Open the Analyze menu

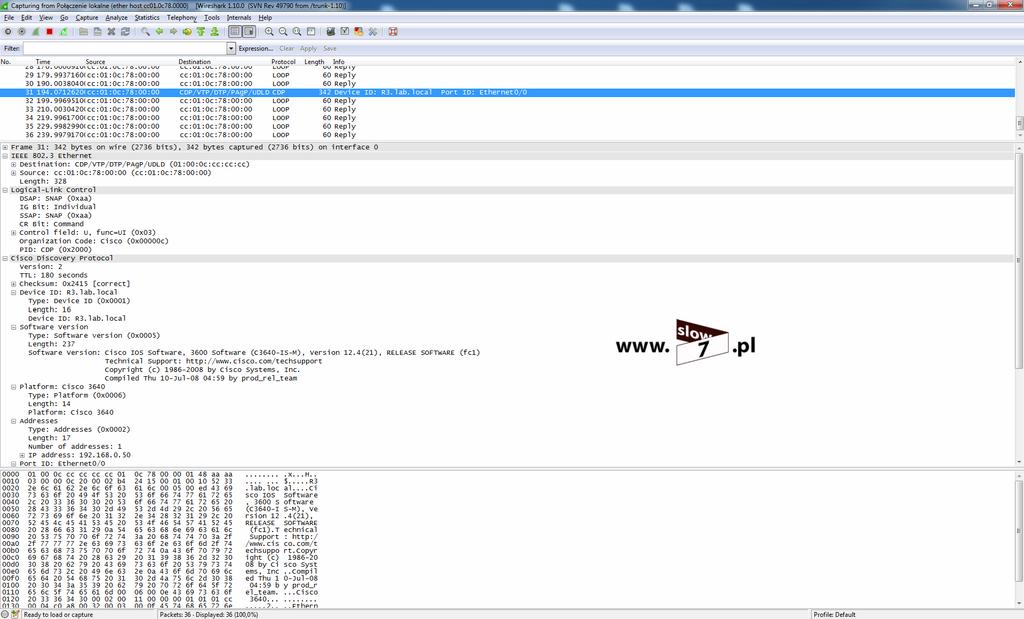[116, 18]
